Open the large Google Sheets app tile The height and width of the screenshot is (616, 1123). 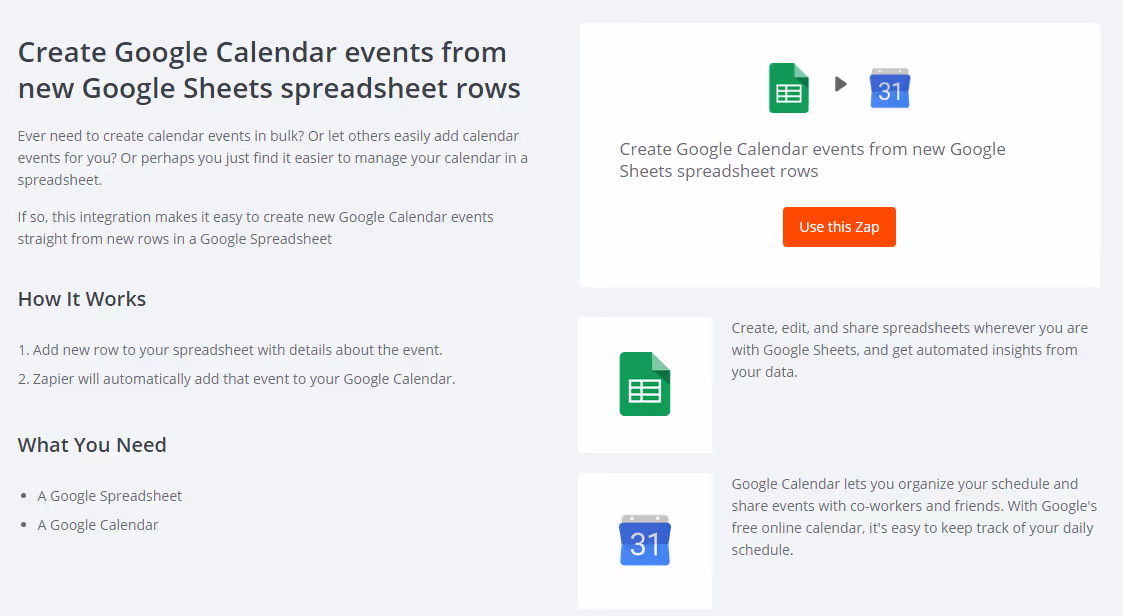tap(645, 385)
